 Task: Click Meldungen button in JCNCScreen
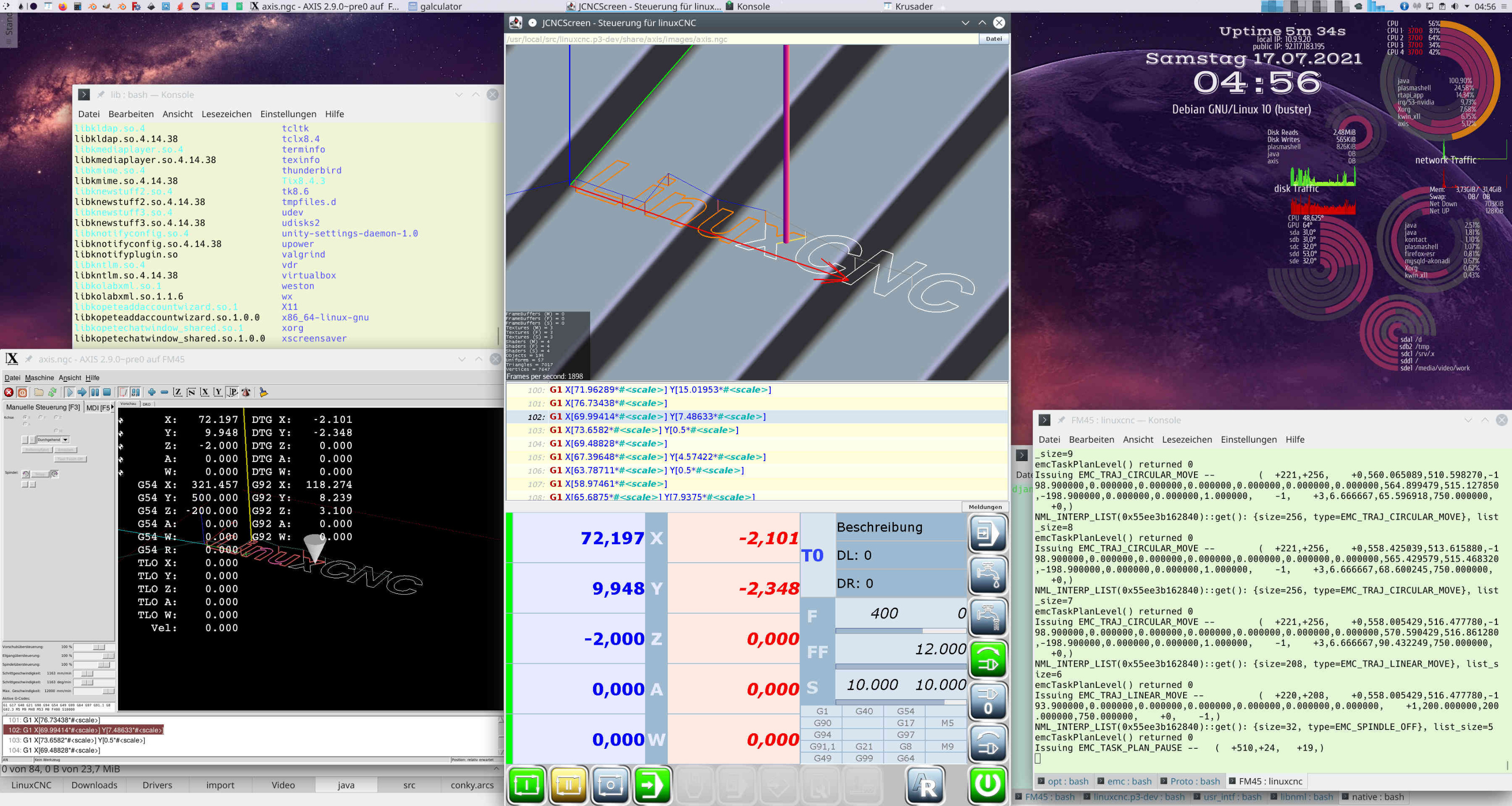tap(985, 506)
